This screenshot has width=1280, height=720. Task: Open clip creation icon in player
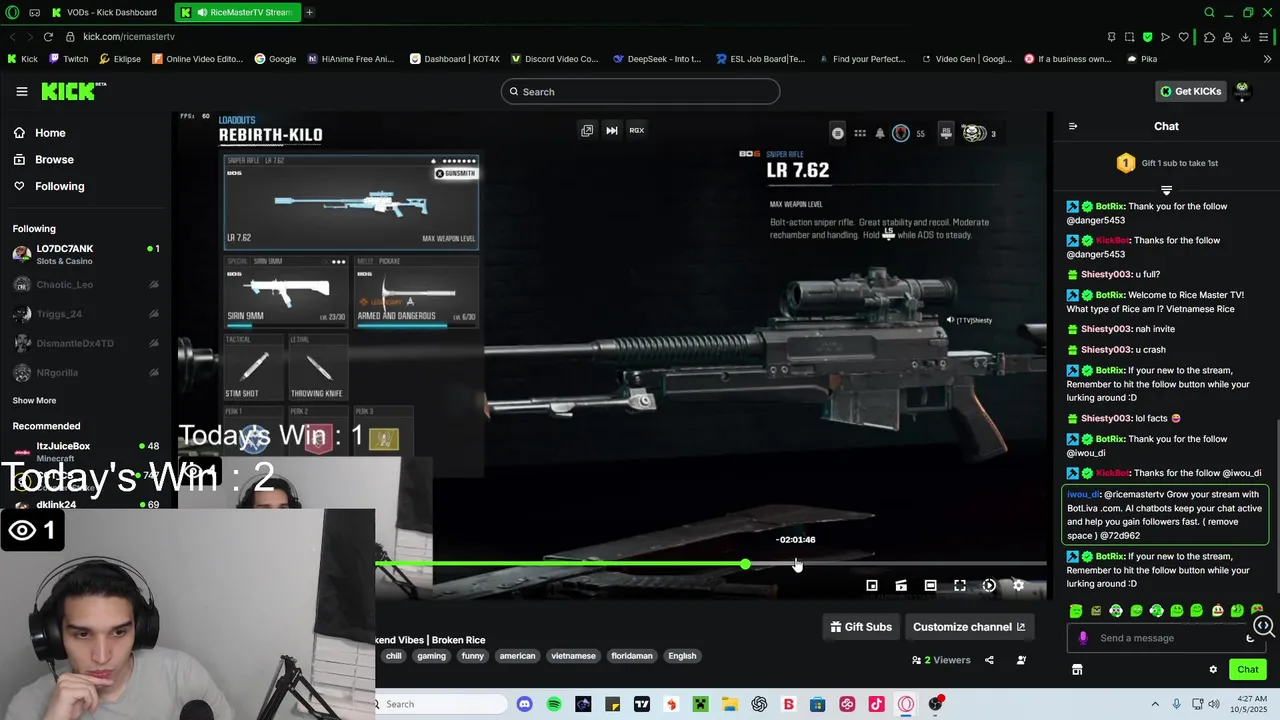(901, 585)
